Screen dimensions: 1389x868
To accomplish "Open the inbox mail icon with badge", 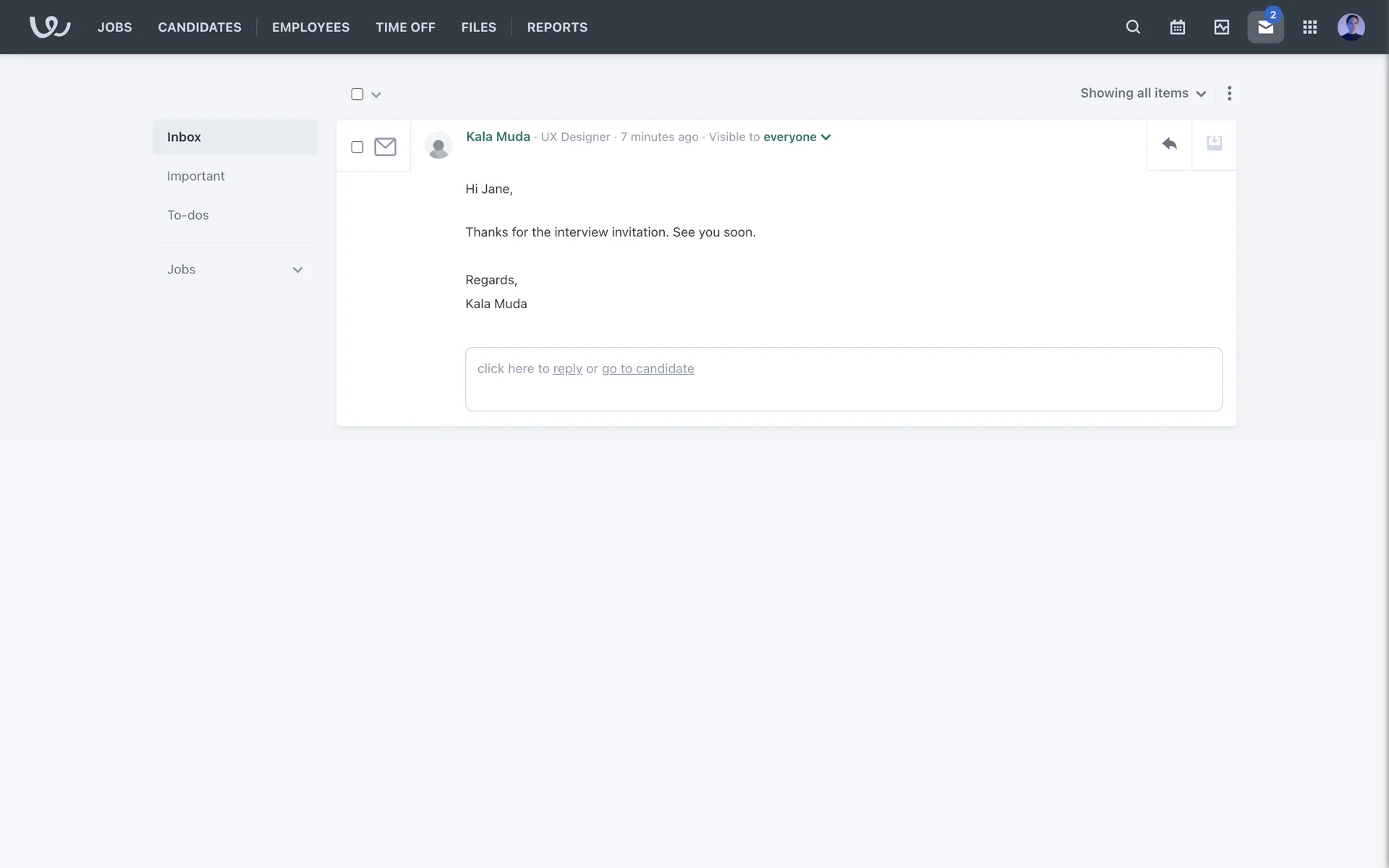I will 1265,27.
